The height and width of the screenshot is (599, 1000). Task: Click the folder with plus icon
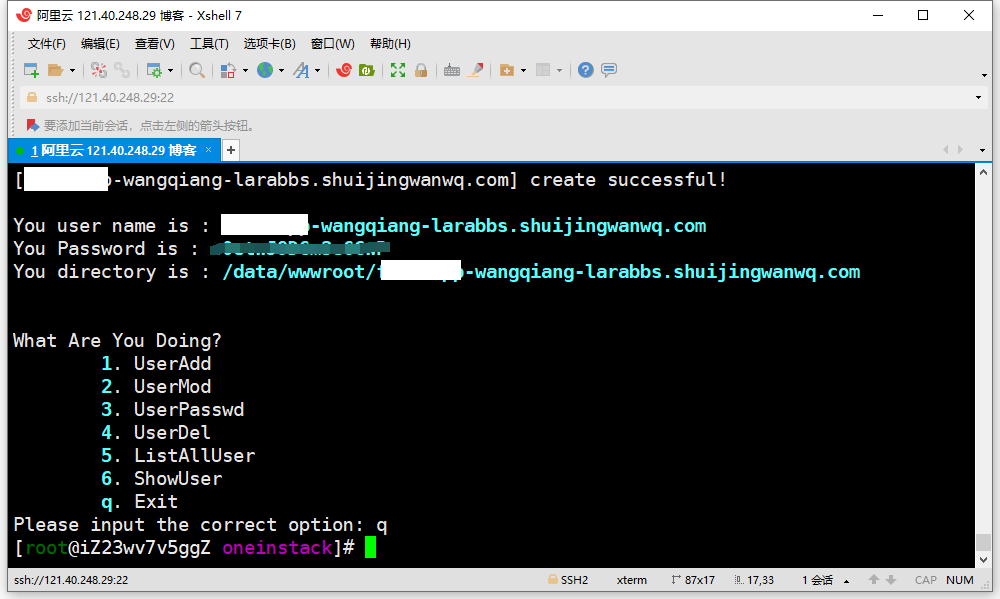point(507,70)
